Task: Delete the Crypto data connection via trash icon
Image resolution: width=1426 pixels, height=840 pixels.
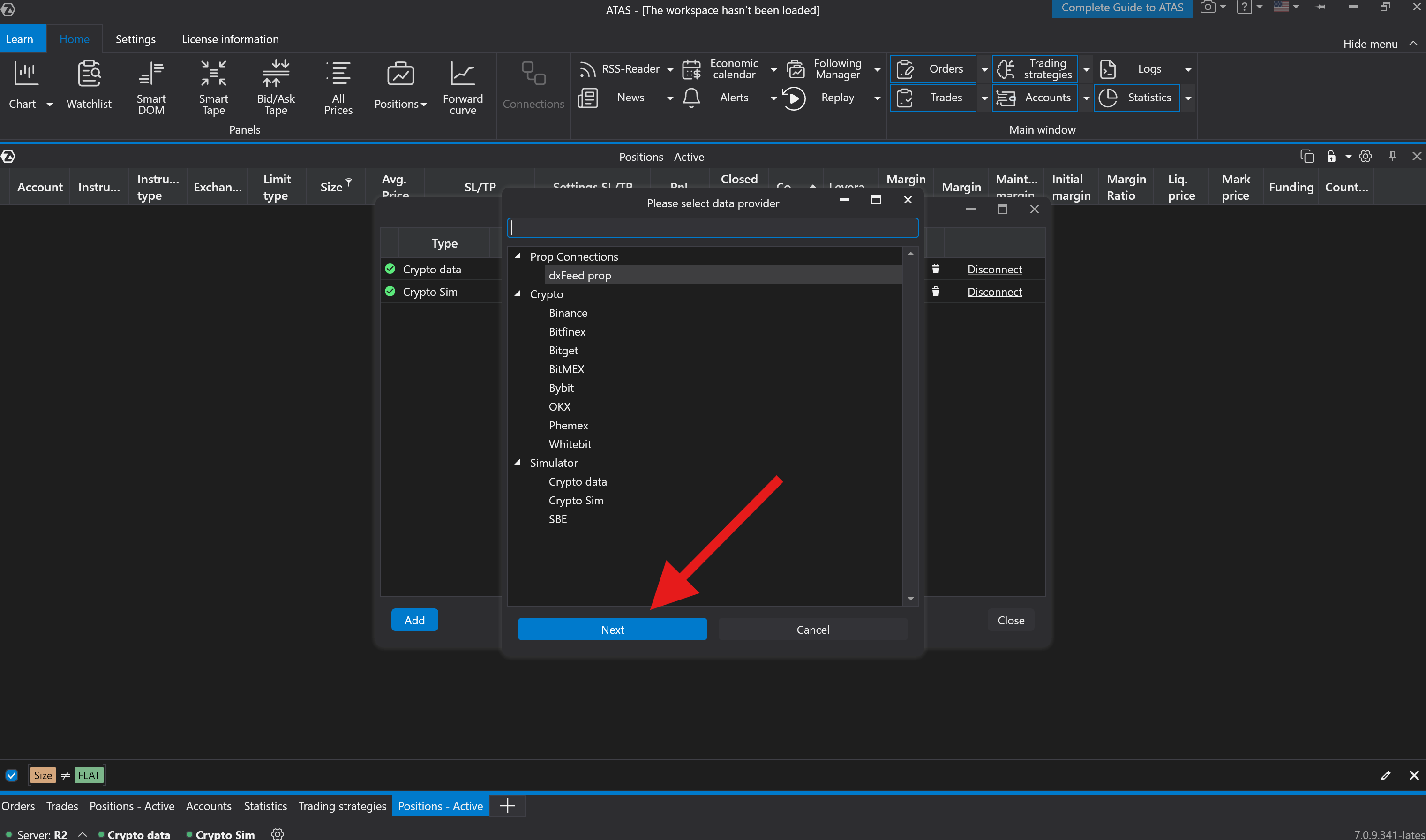Action: click(x=936, y=269)
